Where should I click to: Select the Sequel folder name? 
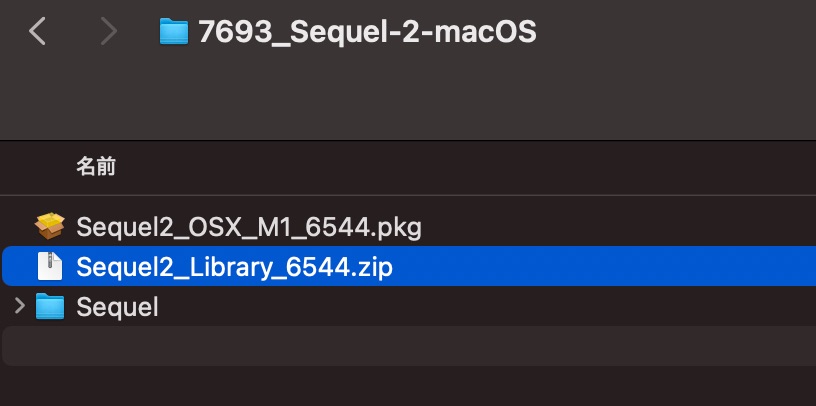(x=117, y=307)
